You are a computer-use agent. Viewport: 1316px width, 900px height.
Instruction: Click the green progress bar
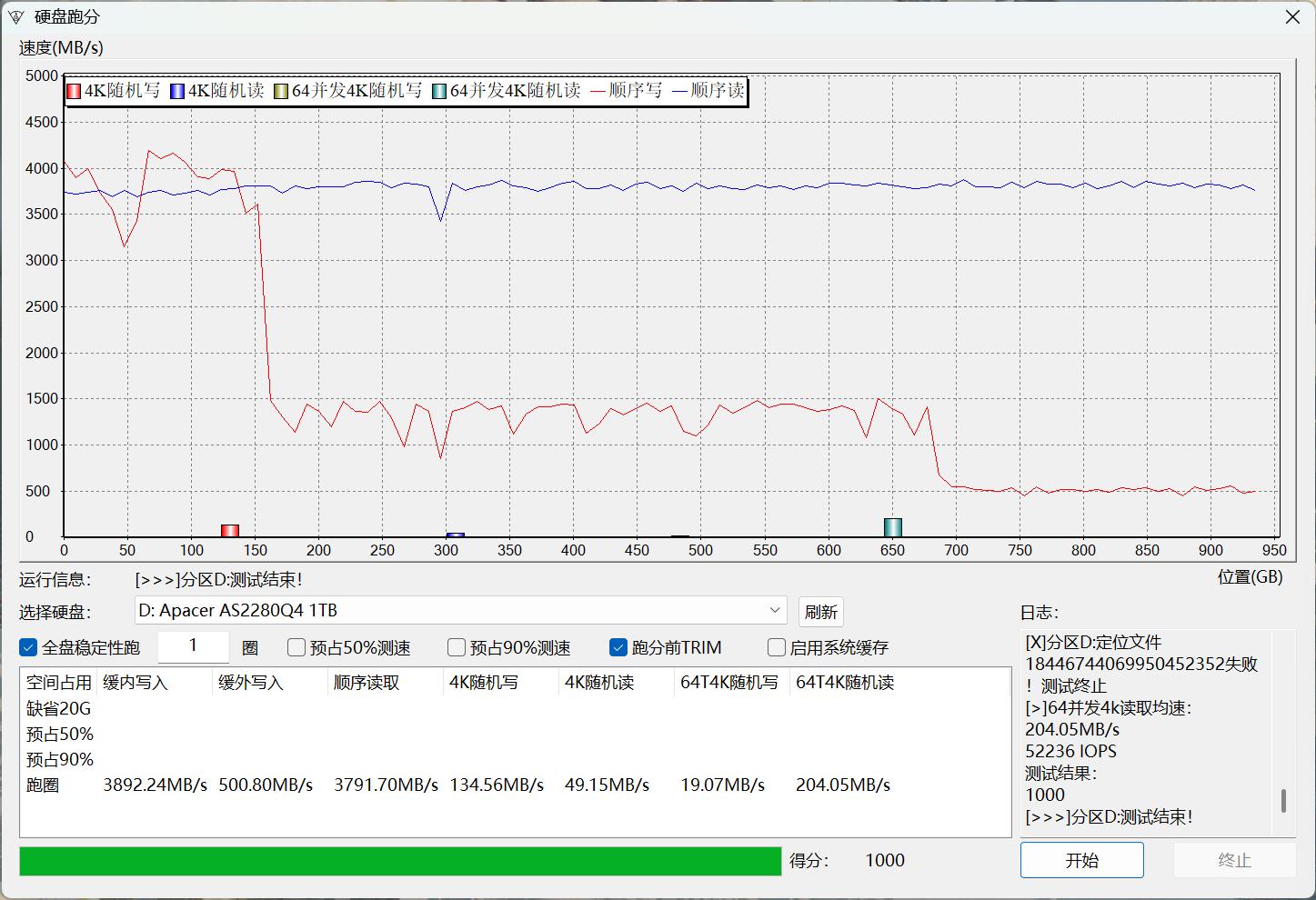[400, 860]
